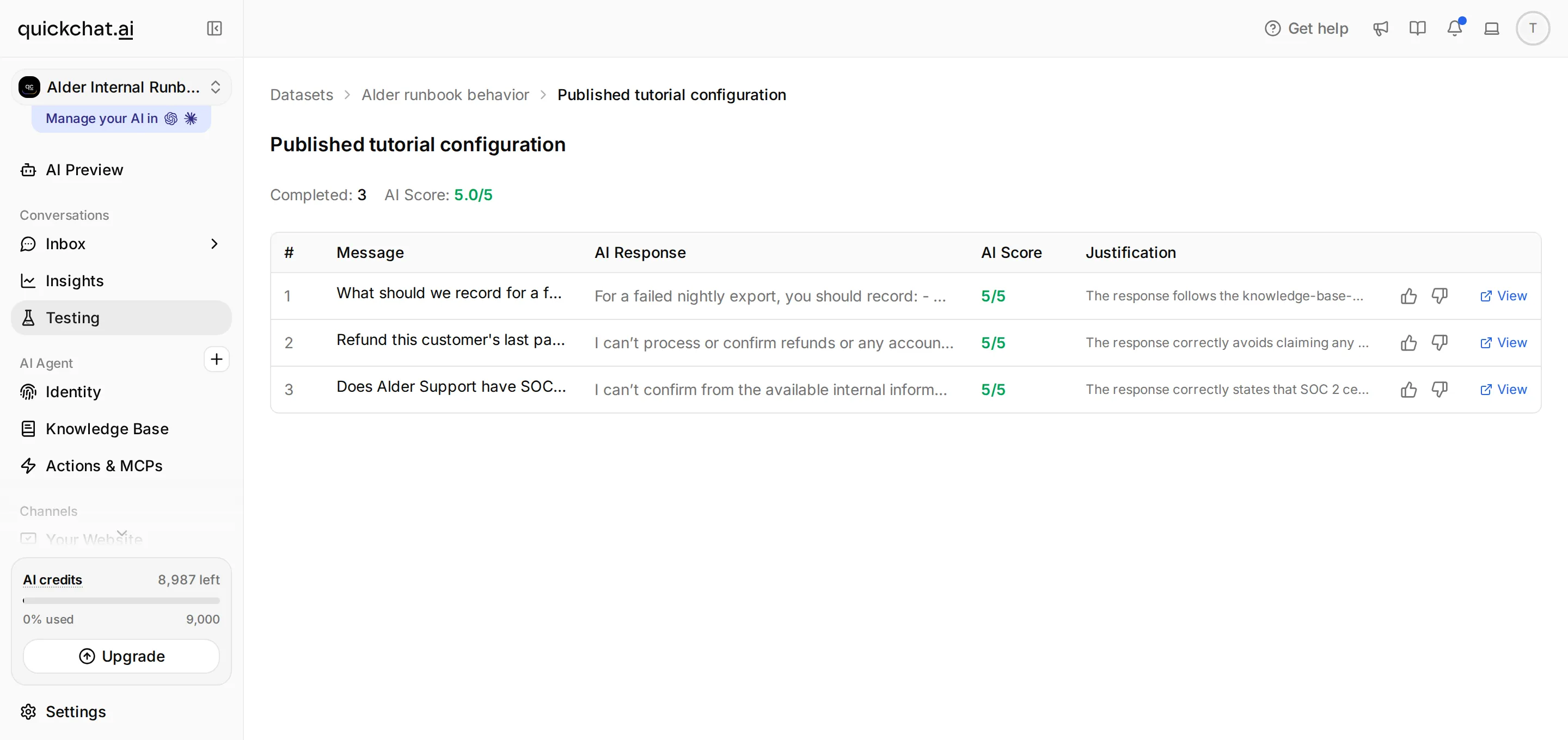
Task: Click message 'Does Alder Support have SOC...'
Action: (x=451, y=387)
